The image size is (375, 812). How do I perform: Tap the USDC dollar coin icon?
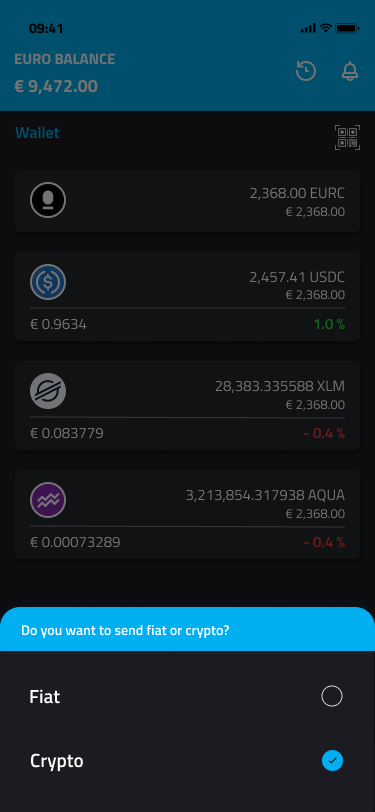tap(48, 282)
